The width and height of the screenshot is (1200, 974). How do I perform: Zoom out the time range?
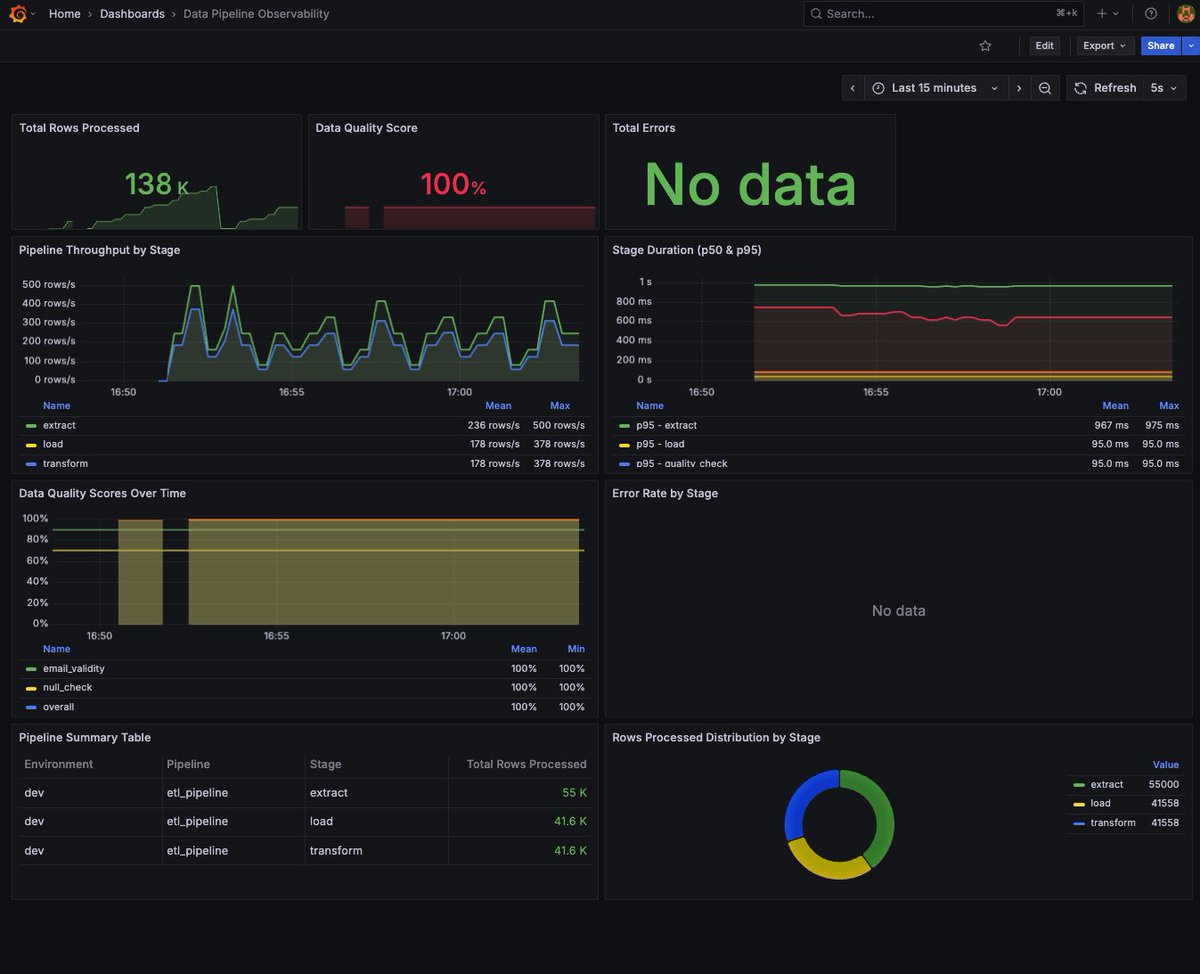point(1045,88)
